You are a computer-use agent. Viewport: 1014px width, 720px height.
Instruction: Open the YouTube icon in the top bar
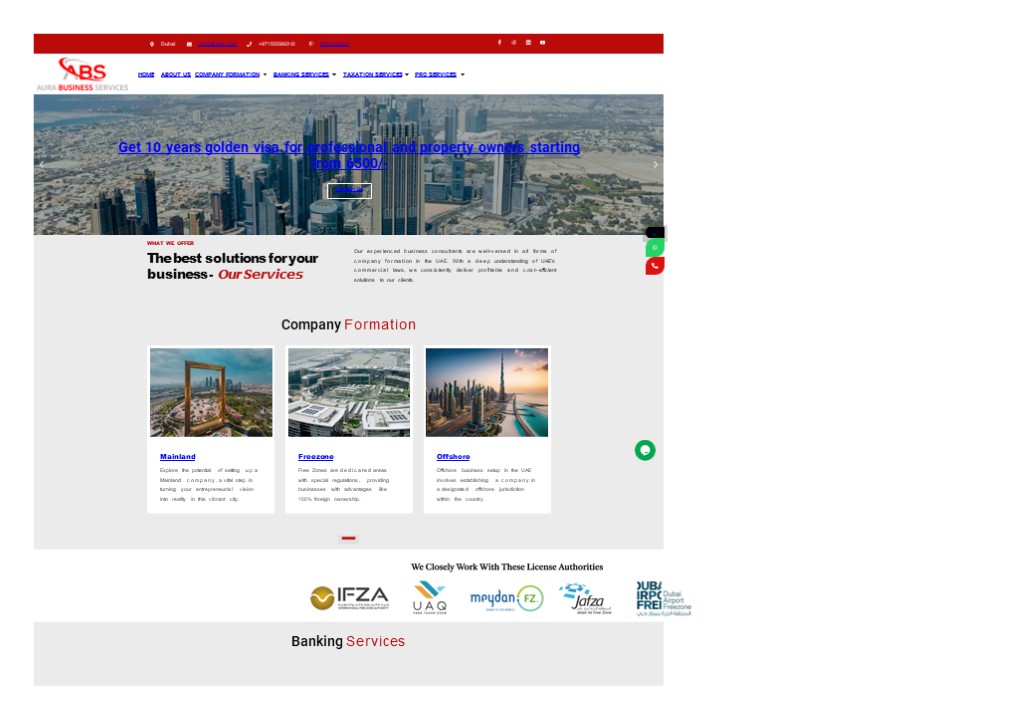tap(543, 43)
